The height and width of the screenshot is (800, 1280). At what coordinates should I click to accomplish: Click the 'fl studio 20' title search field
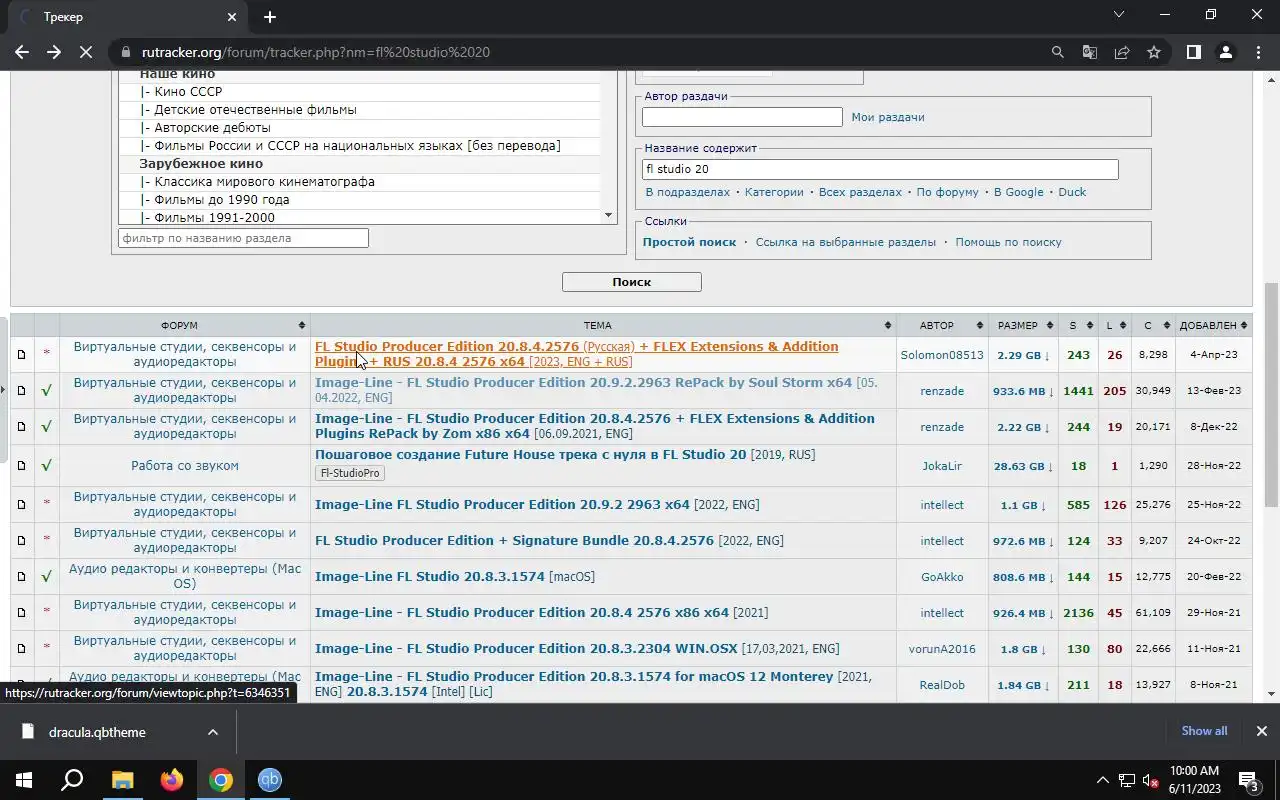coord(880,170)
